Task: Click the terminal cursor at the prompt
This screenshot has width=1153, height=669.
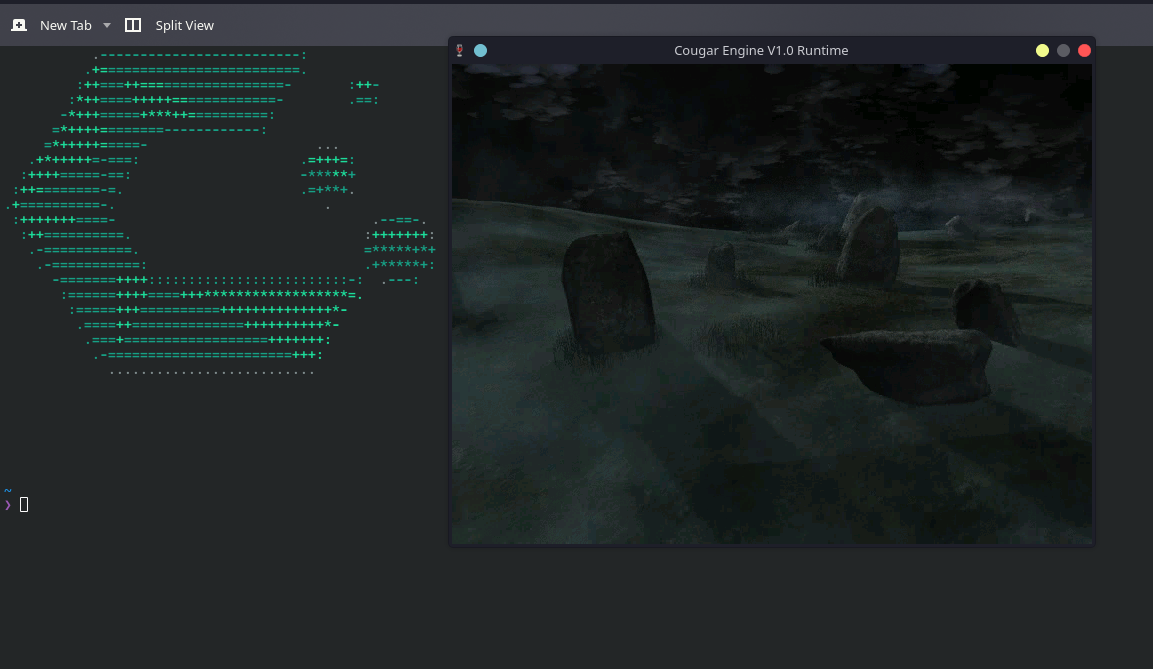Action: [24, 504]
